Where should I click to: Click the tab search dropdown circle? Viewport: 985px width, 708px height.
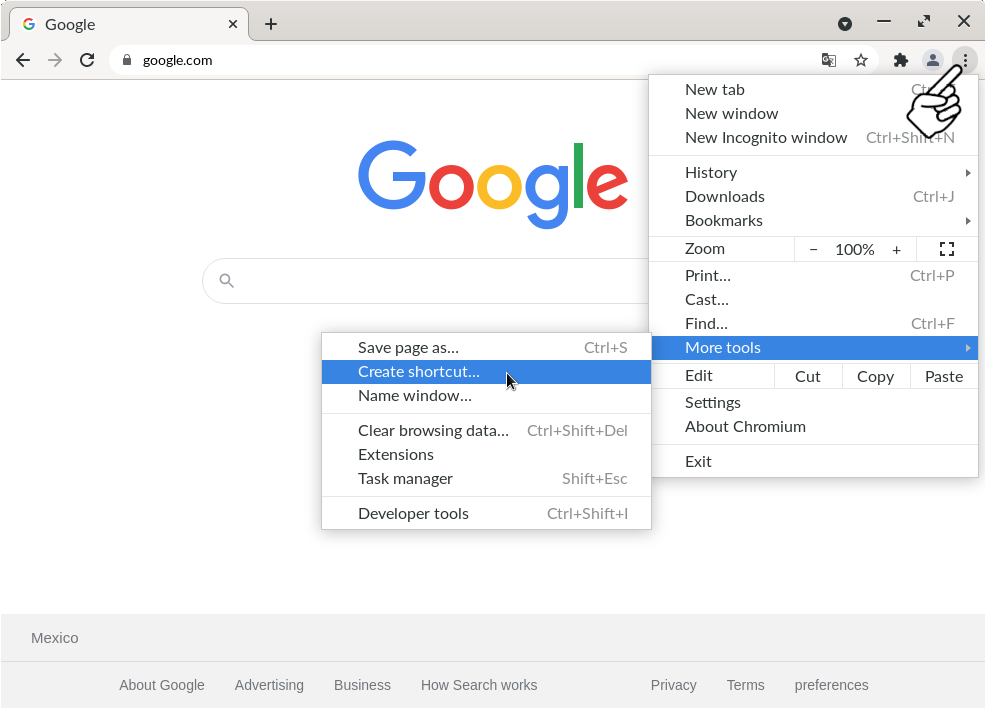coord(845,24)
